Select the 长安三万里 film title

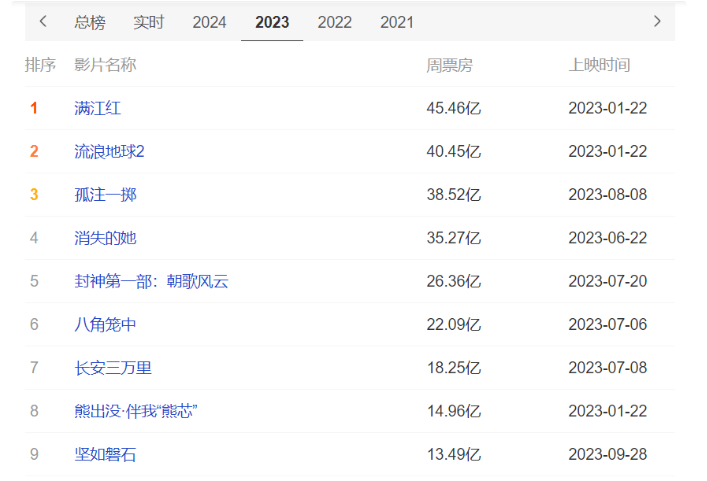point(113,368)
